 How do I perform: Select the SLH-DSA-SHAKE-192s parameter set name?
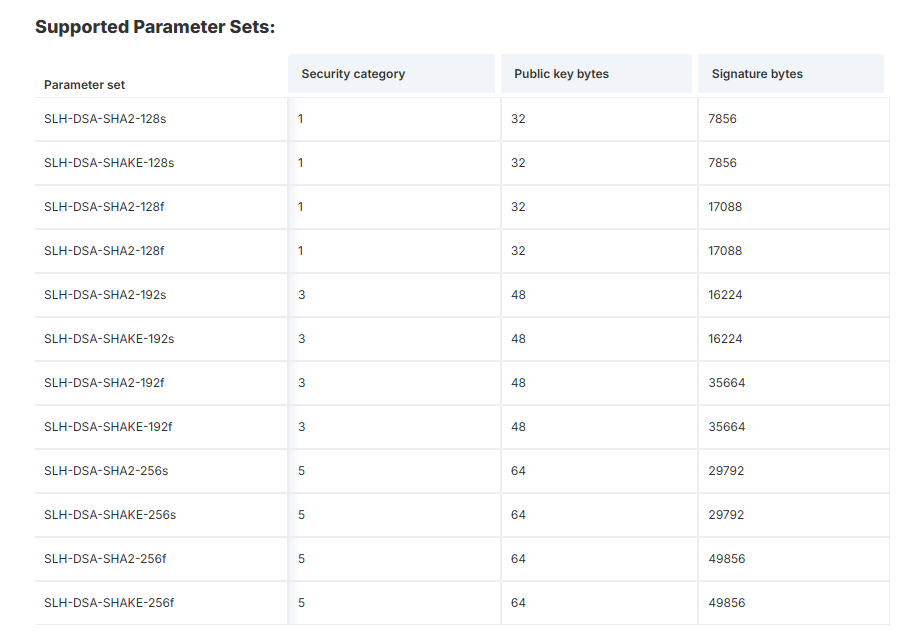click(109, 338)
